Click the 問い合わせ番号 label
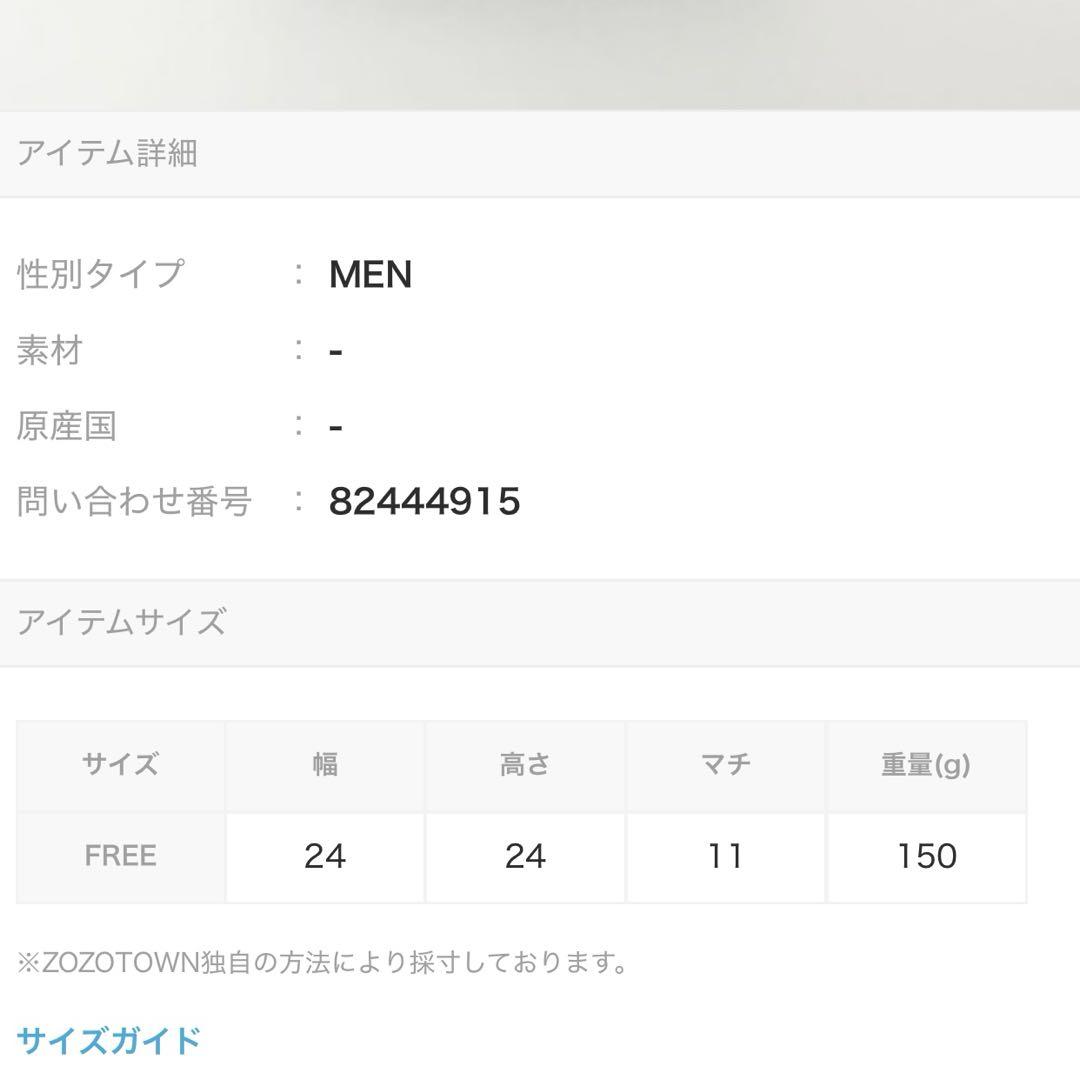Viewport: 1080px width, 1080px height. [x=134, y=501]
